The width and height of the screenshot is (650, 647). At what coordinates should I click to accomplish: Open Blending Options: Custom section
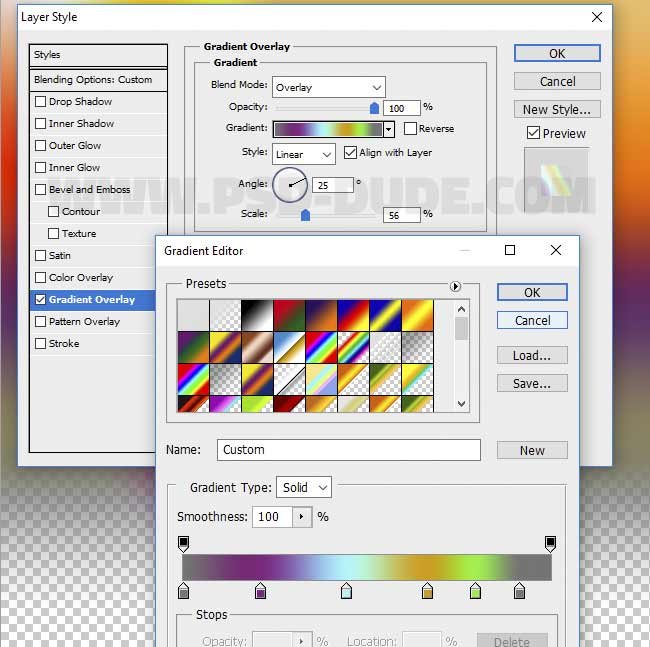[x=93, y=80]
